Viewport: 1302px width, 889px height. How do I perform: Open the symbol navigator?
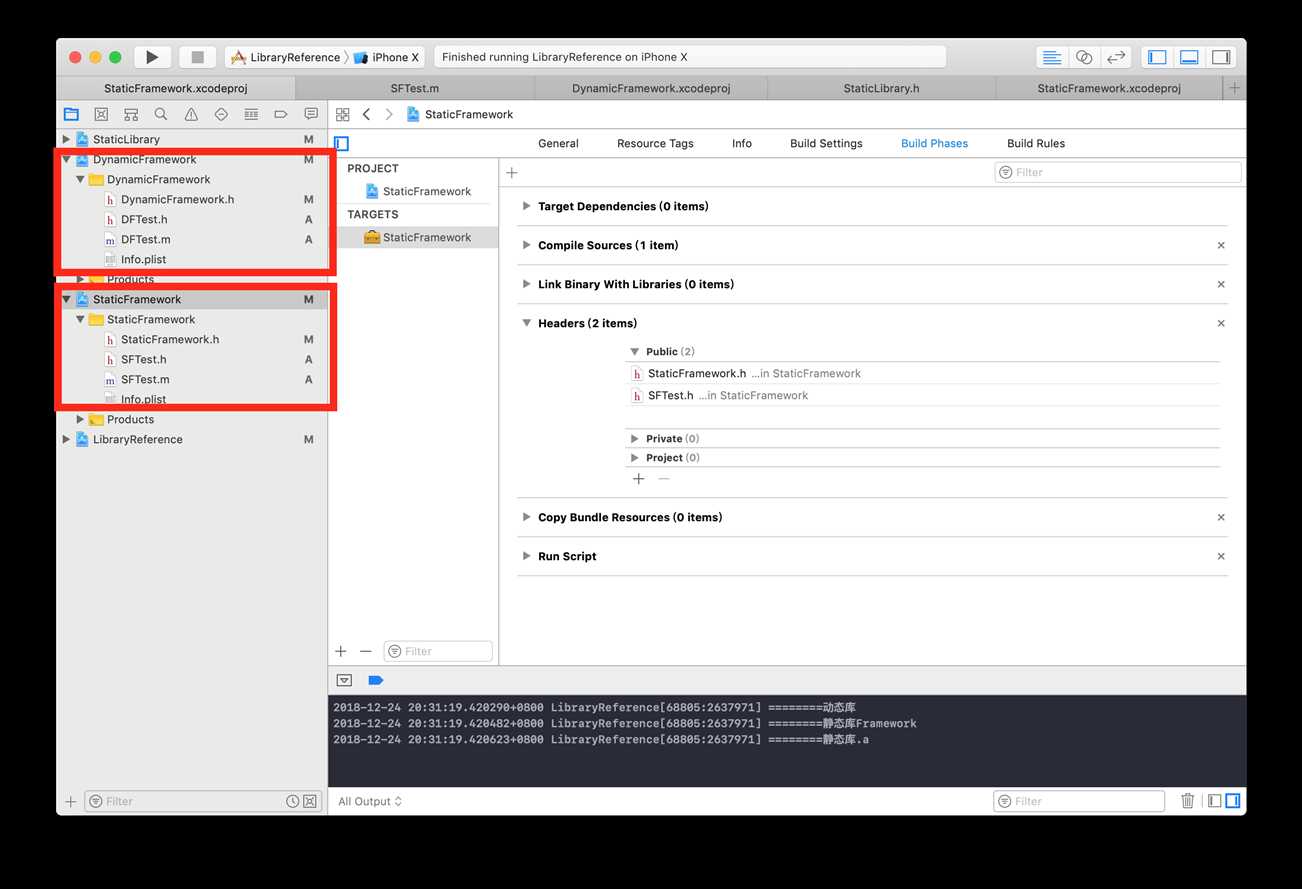pyautogui.click(x=131, y=114)
